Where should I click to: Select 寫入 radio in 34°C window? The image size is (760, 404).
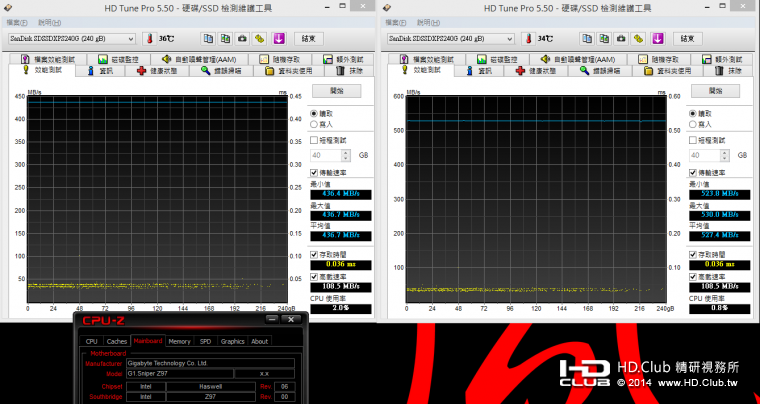coord(693,124)
